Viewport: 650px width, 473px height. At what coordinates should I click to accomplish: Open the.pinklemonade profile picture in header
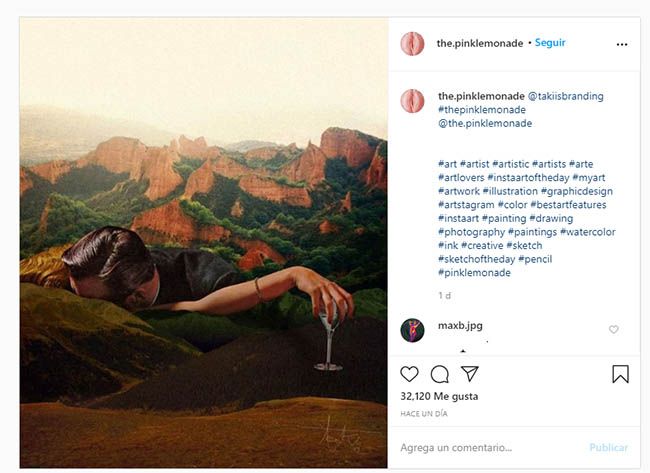(412, 44)
